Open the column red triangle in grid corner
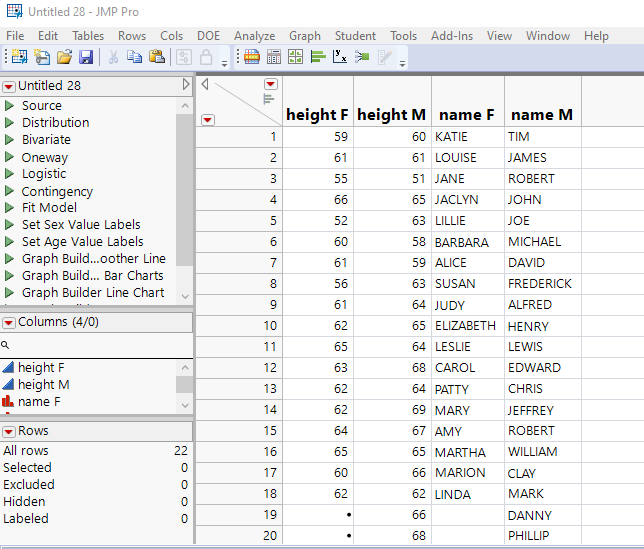The height and width of the screenshot is (549, 644). coord(270,84)
